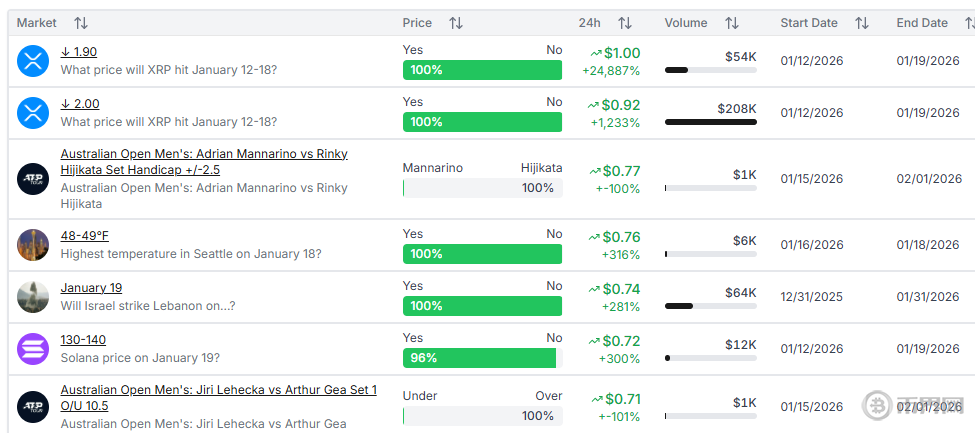Click the XRP icon beside the 2.00 market
The width and height of the screenshot is (975, 433).
33,113
